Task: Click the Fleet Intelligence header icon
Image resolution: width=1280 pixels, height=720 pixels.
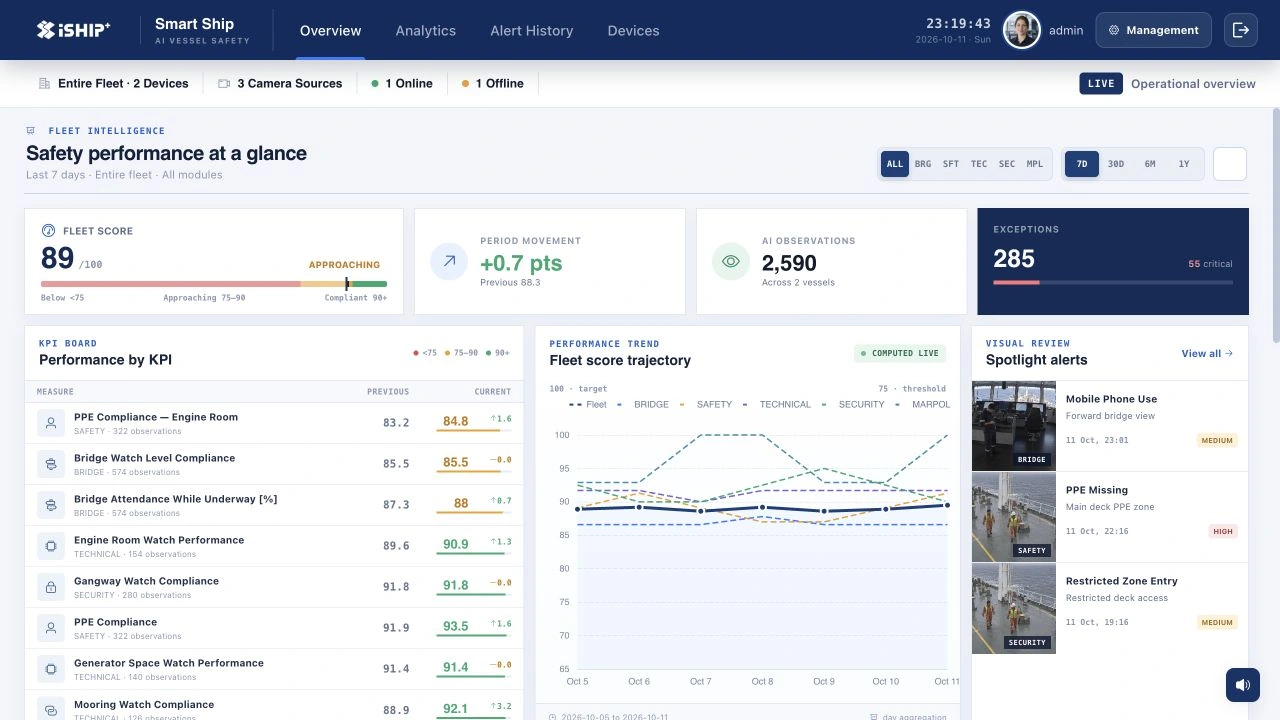Action: (31, 131)
